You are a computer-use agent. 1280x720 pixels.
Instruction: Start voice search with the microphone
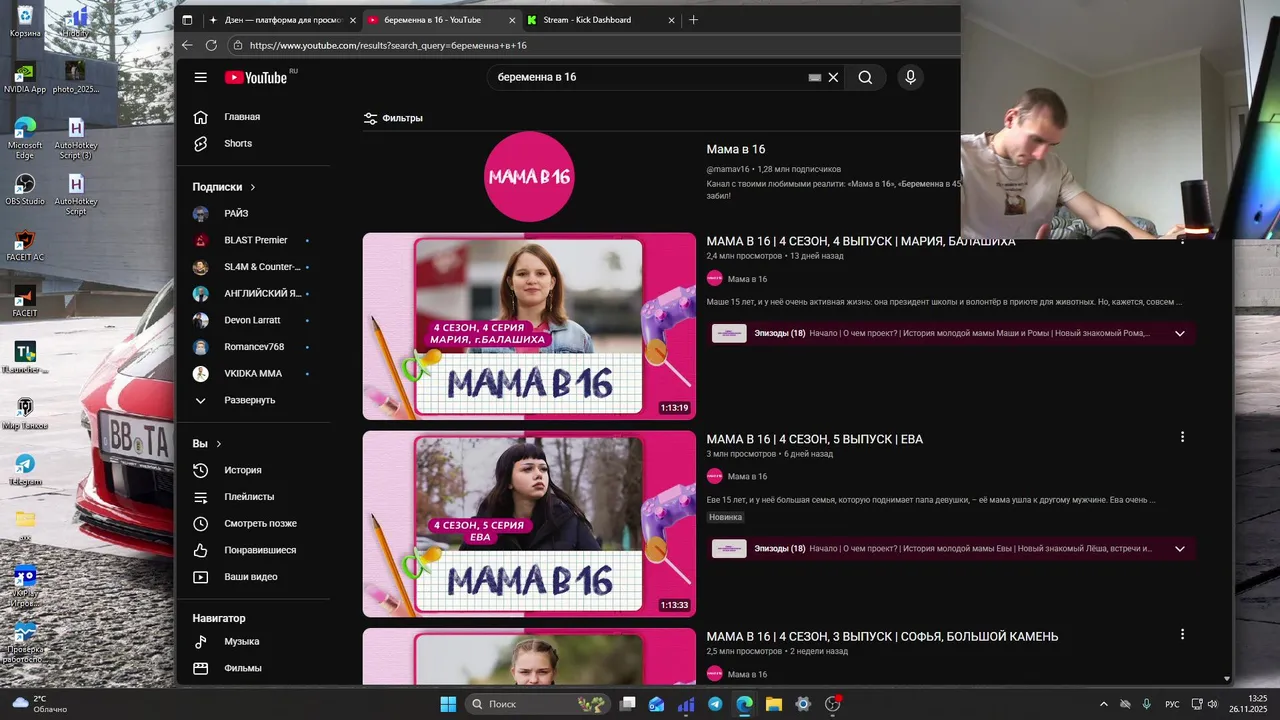point(910,77)
